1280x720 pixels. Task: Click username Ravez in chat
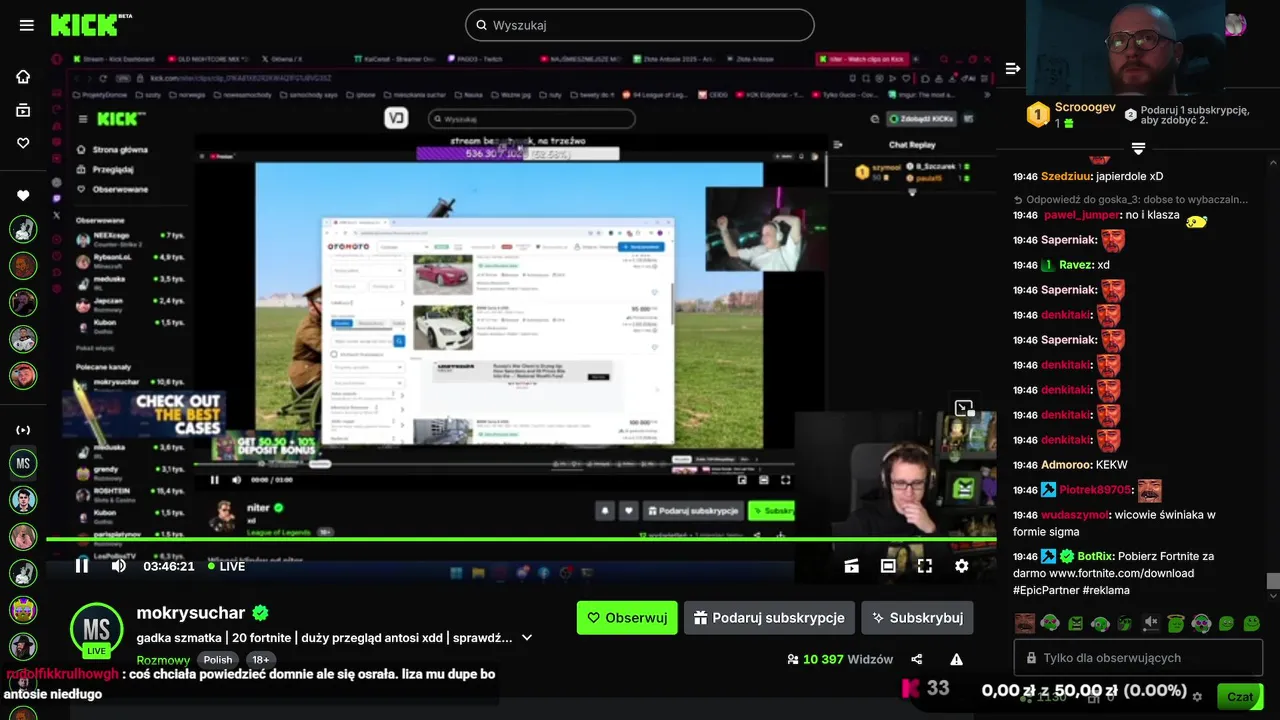[1076, 265]
